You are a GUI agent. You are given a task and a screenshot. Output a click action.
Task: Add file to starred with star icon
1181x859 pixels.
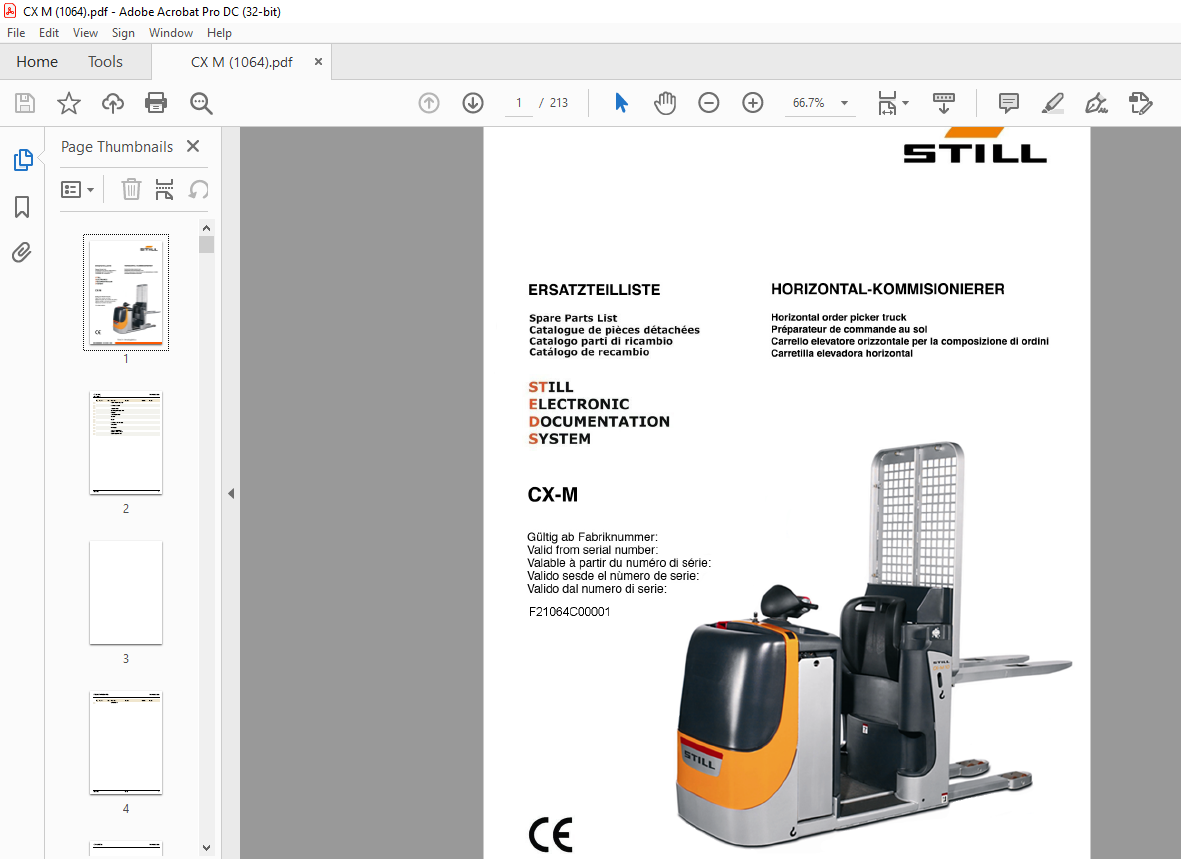point(69,102)
